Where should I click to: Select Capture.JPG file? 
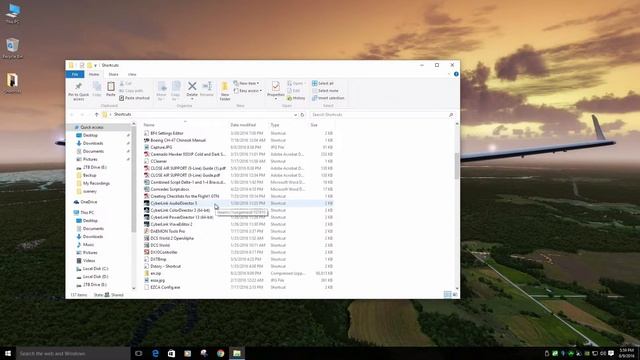pos(161,147)
